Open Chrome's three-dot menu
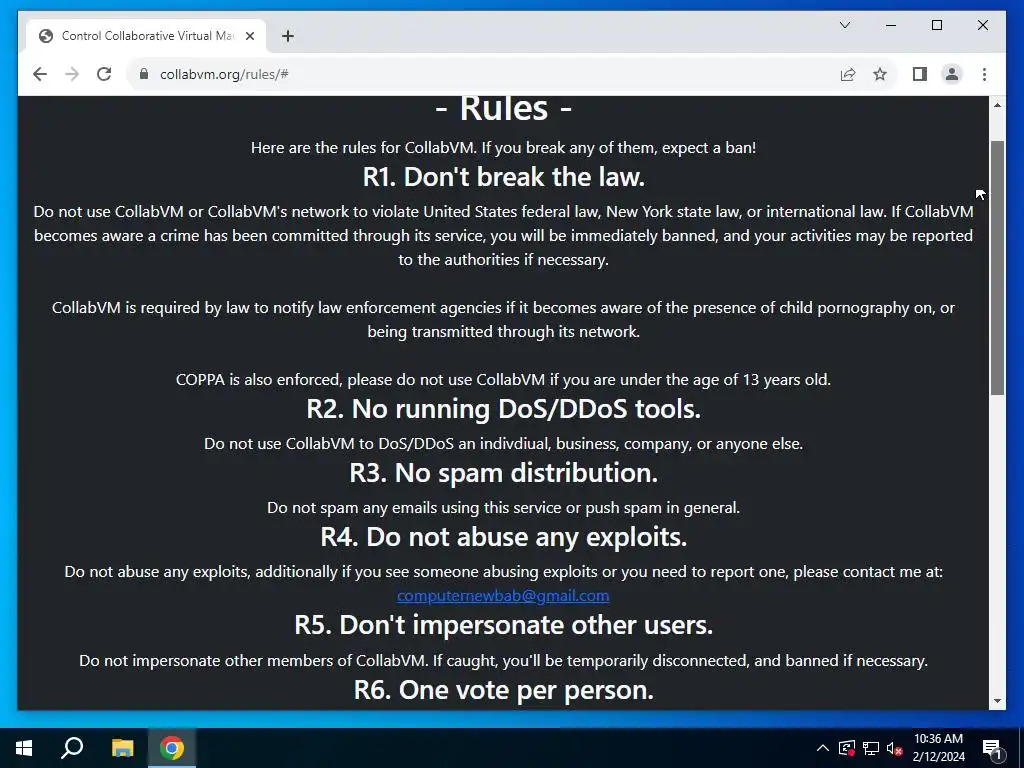This screenshot has width=1024, height=768. tap(984, 74)
